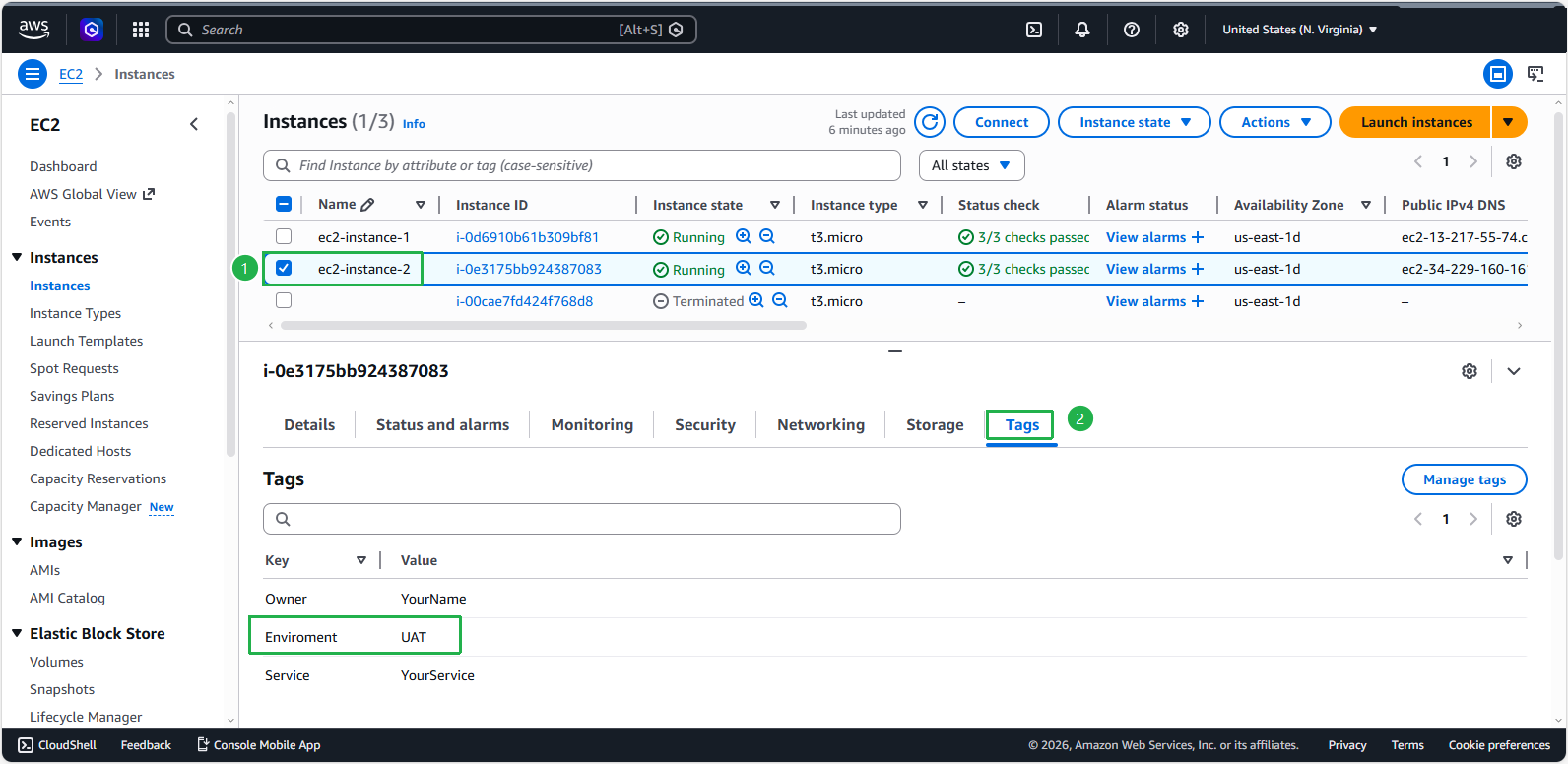Image resolution: width=1568 pixels, height=764 pixels.
Task: Open the All states filter dropdown
Action: pyautogui.click(x=971, y=165)
